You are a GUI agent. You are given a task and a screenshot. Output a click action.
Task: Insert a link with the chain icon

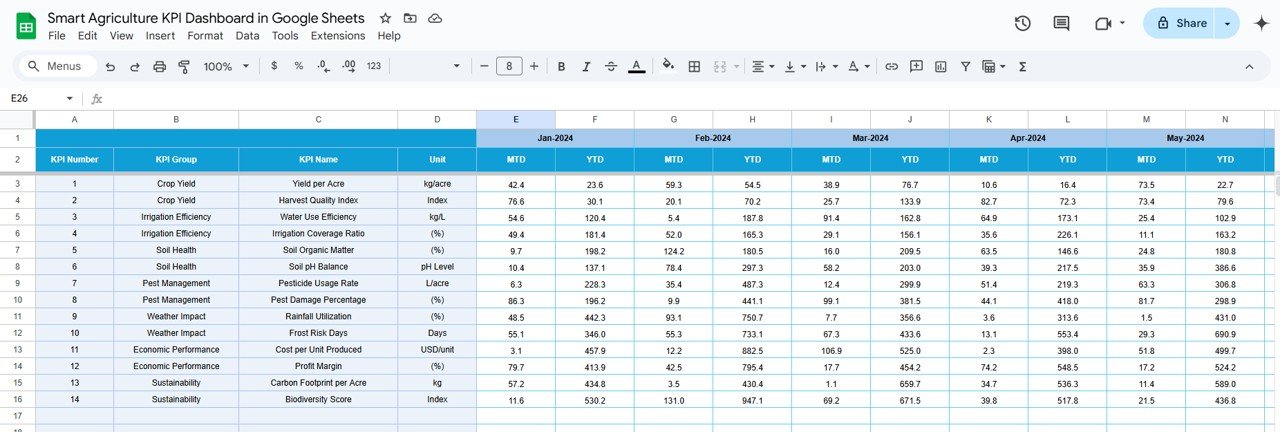pos(891,66)
